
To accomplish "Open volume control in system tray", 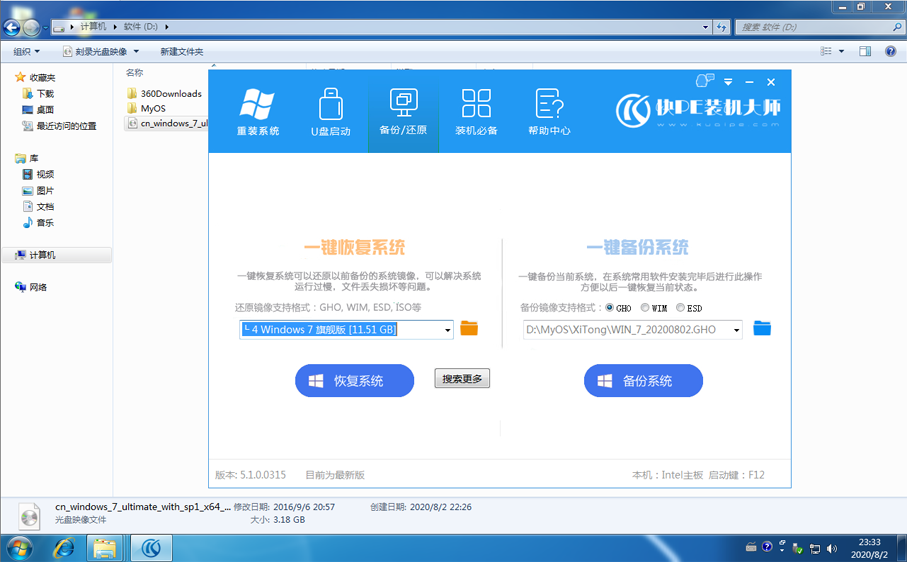I will coord(832,548).
